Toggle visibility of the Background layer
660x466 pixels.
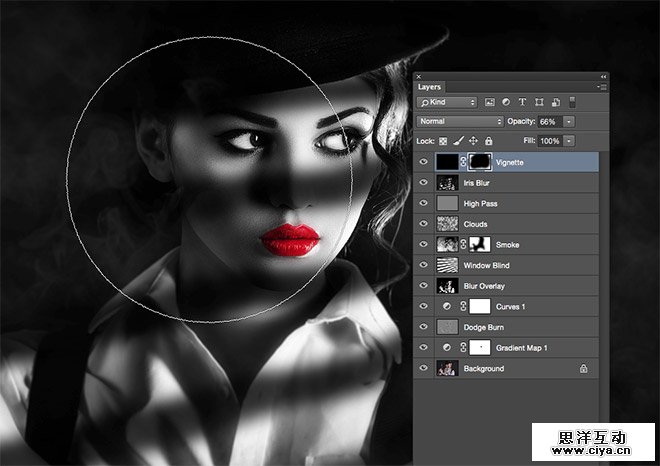pos(424,369)
